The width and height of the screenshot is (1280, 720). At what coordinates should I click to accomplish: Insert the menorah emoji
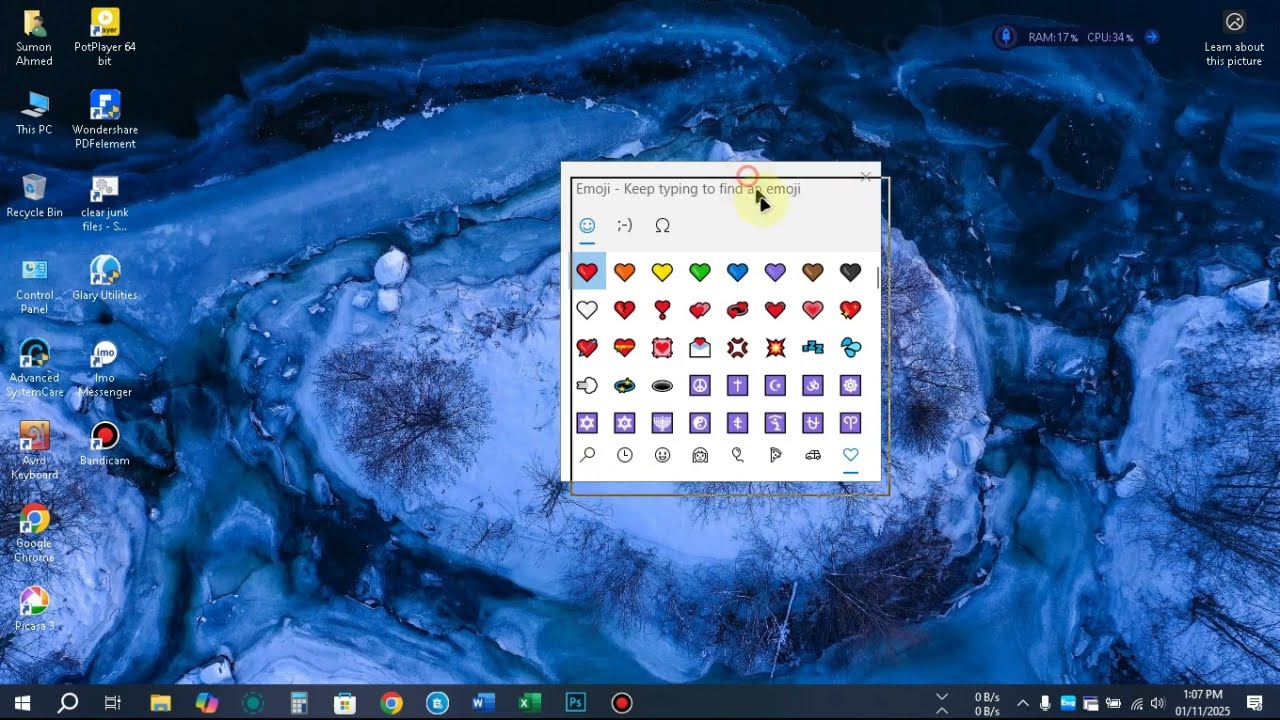pos(662,423)
